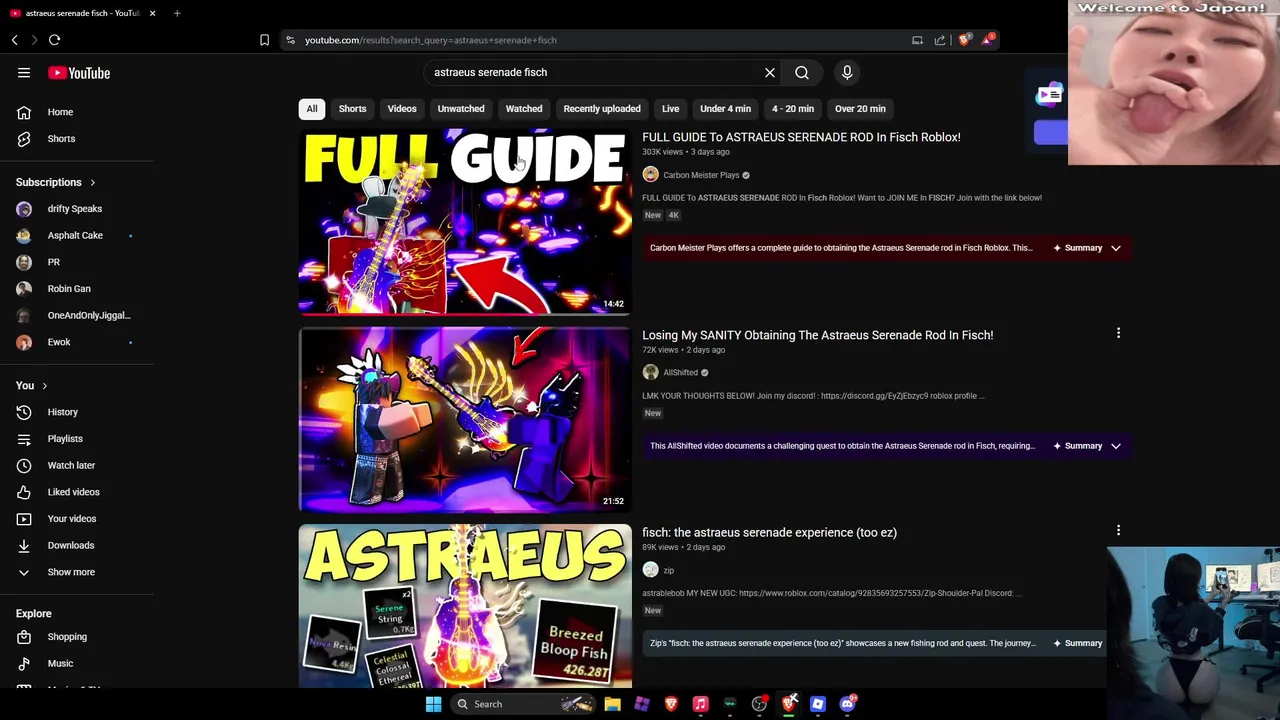
Task: Select the All filter chip
Action: [312, 109]
